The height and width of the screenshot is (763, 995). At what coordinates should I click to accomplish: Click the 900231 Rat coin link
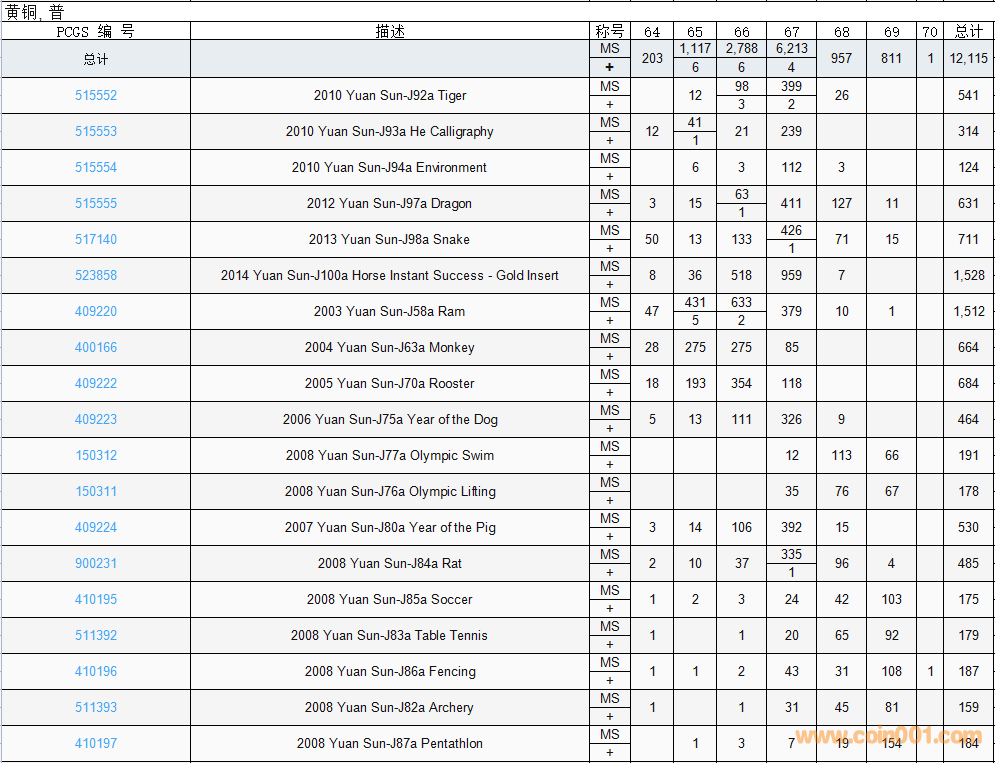(x=96, y=564)
